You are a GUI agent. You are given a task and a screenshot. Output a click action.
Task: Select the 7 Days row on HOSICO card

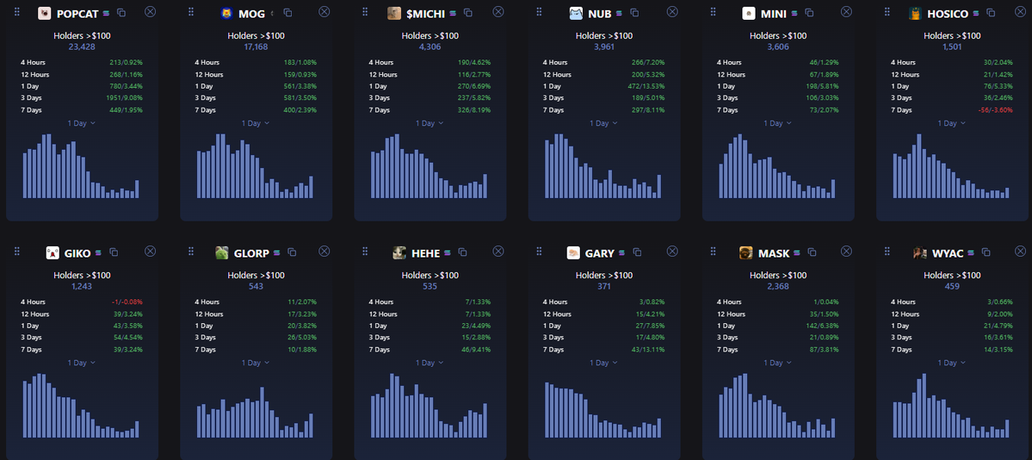pyautogui.click(x=952, y=110)
